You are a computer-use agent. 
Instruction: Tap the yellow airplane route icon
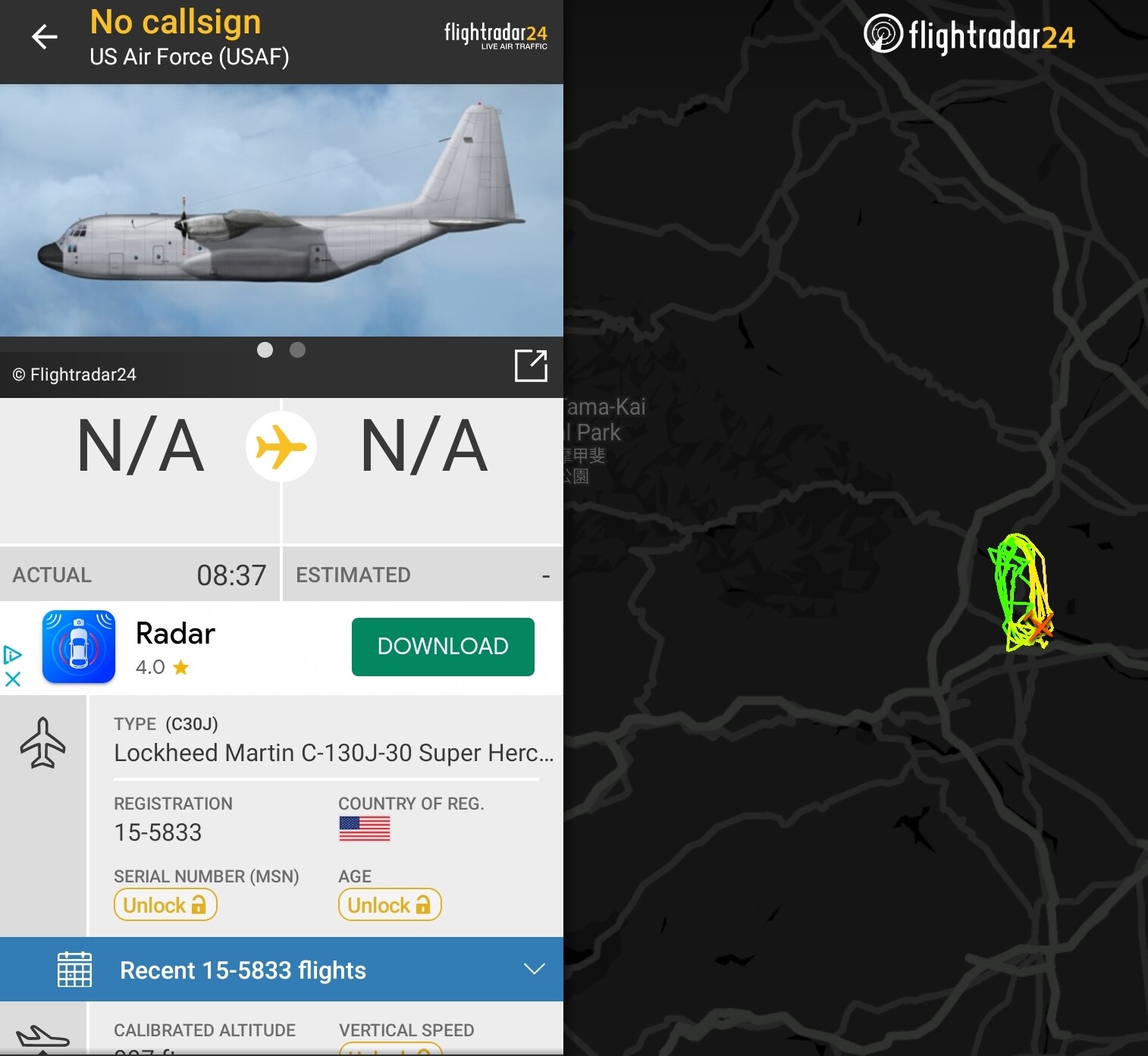tap(281, 447)
